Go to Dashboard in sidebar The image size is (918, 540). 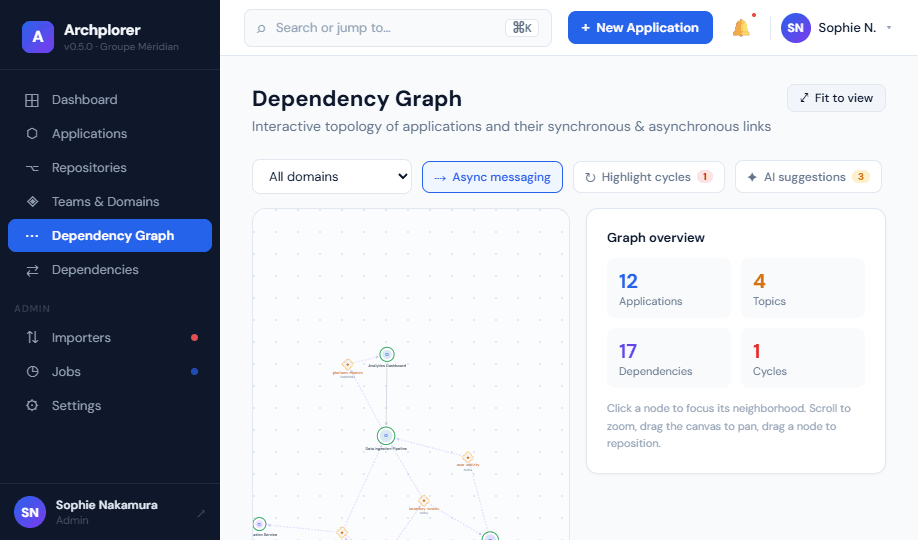(x=110, y=100)
